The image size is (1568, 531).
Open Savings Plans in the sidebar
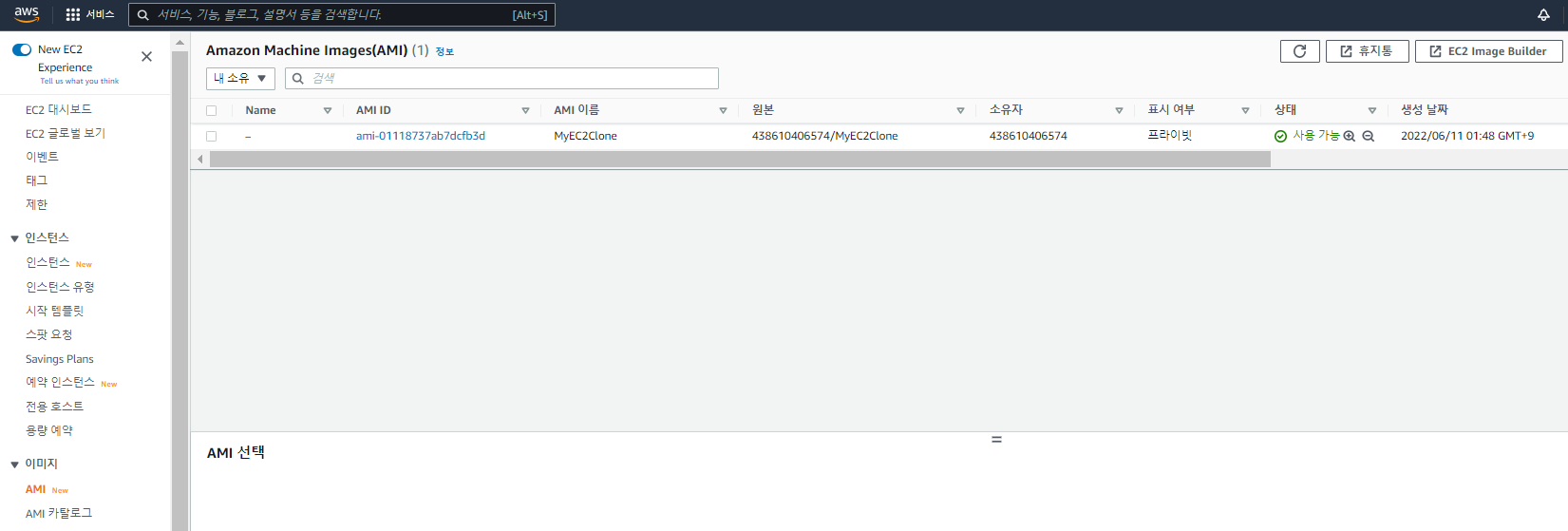(60, 359)
